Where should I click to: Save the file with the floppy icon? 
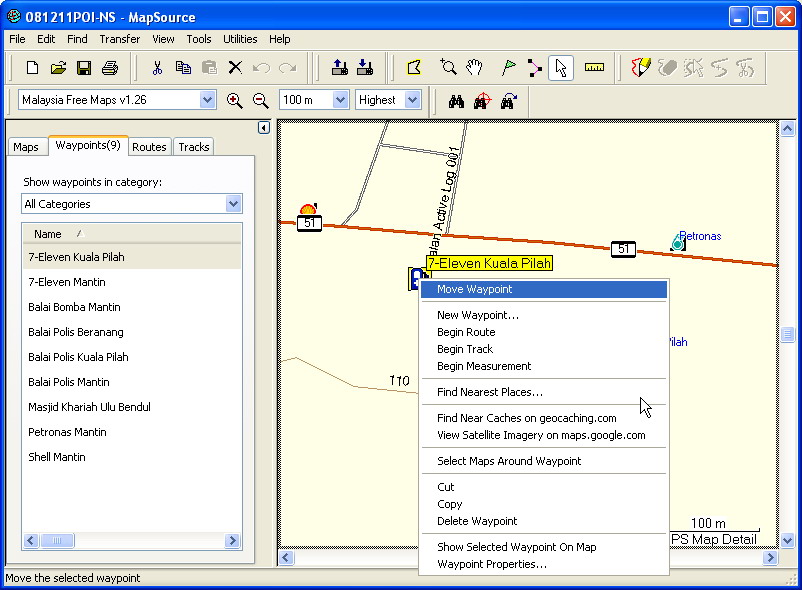pyautogui.click(x=84, y=67)
